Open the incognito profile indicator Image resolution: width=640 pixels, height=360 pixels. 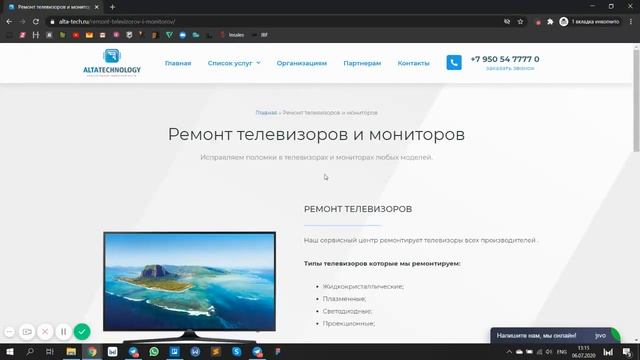589,22
